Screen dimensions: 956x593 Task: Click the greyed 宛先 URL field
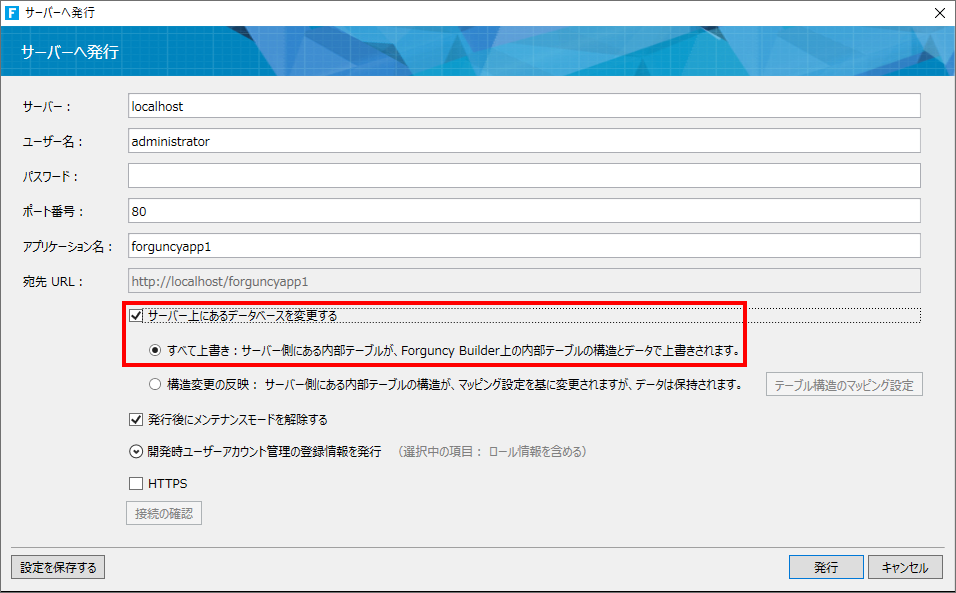pyautogui.click(x=524, y=281)
